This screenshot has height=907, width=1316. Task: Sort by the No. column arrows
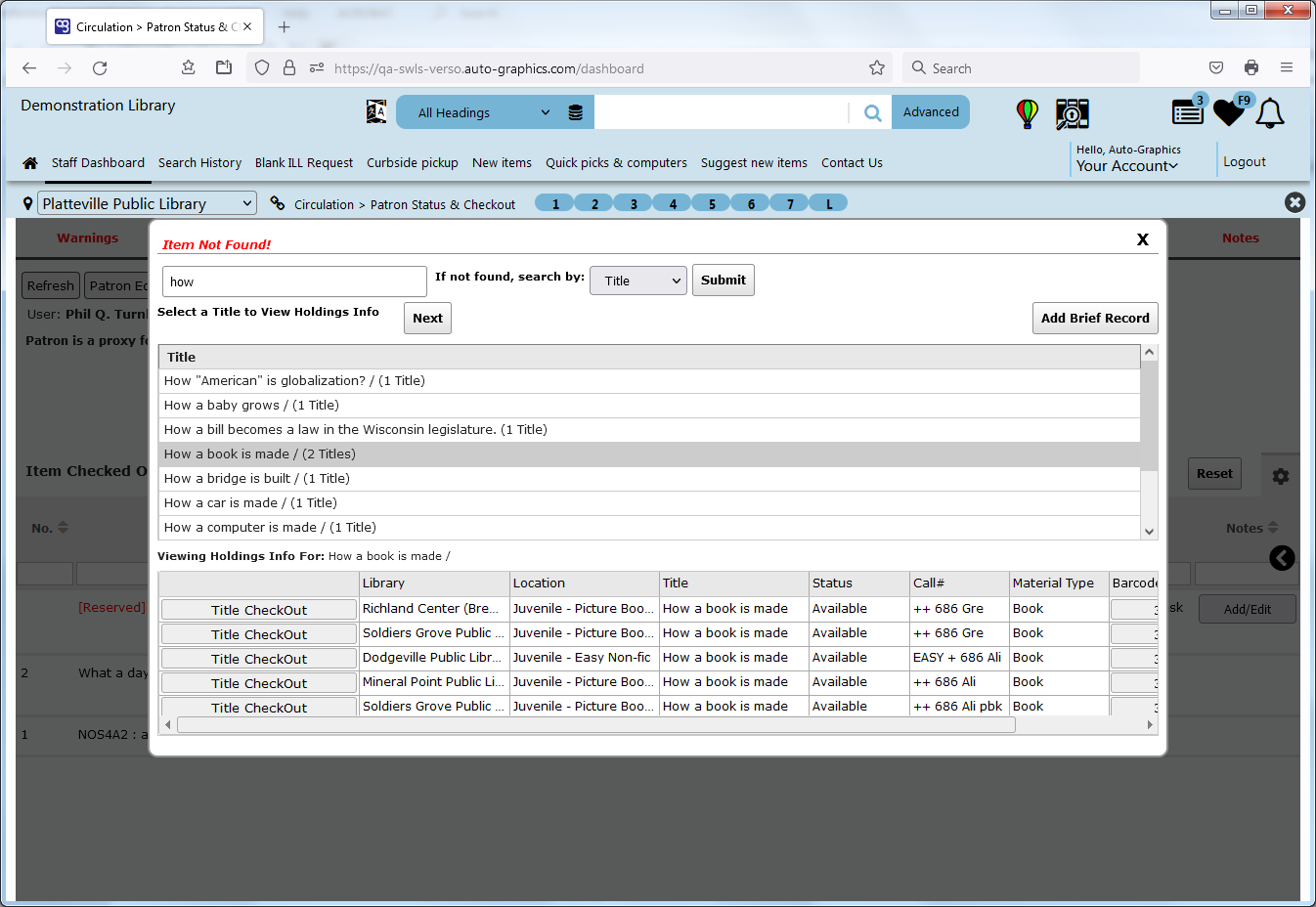(x=64, y=528)
